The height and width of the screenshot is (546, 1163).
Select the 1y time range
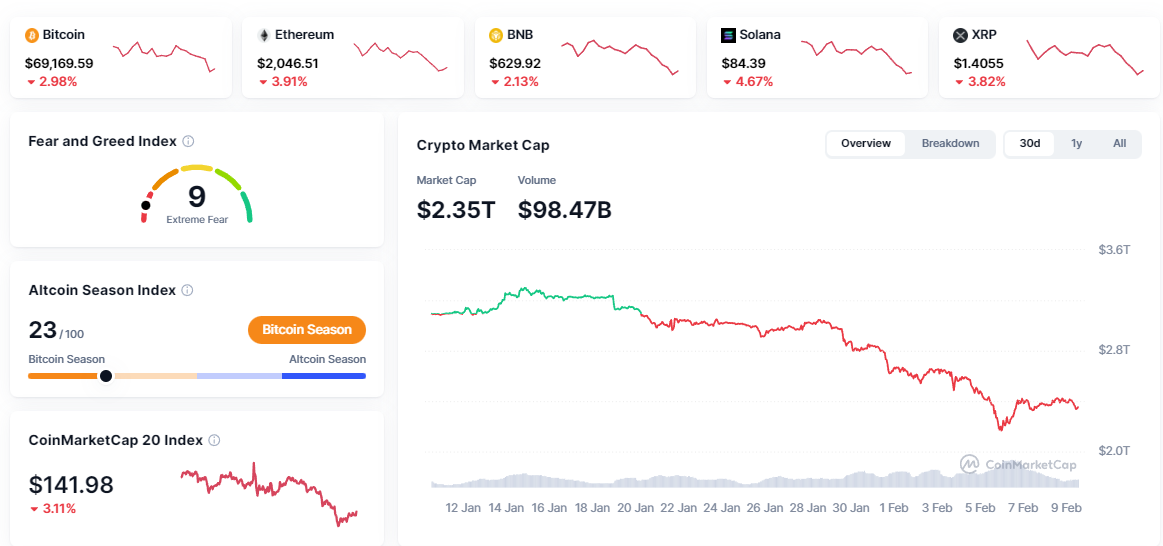pyautogui.click(x=1076, y=144)
